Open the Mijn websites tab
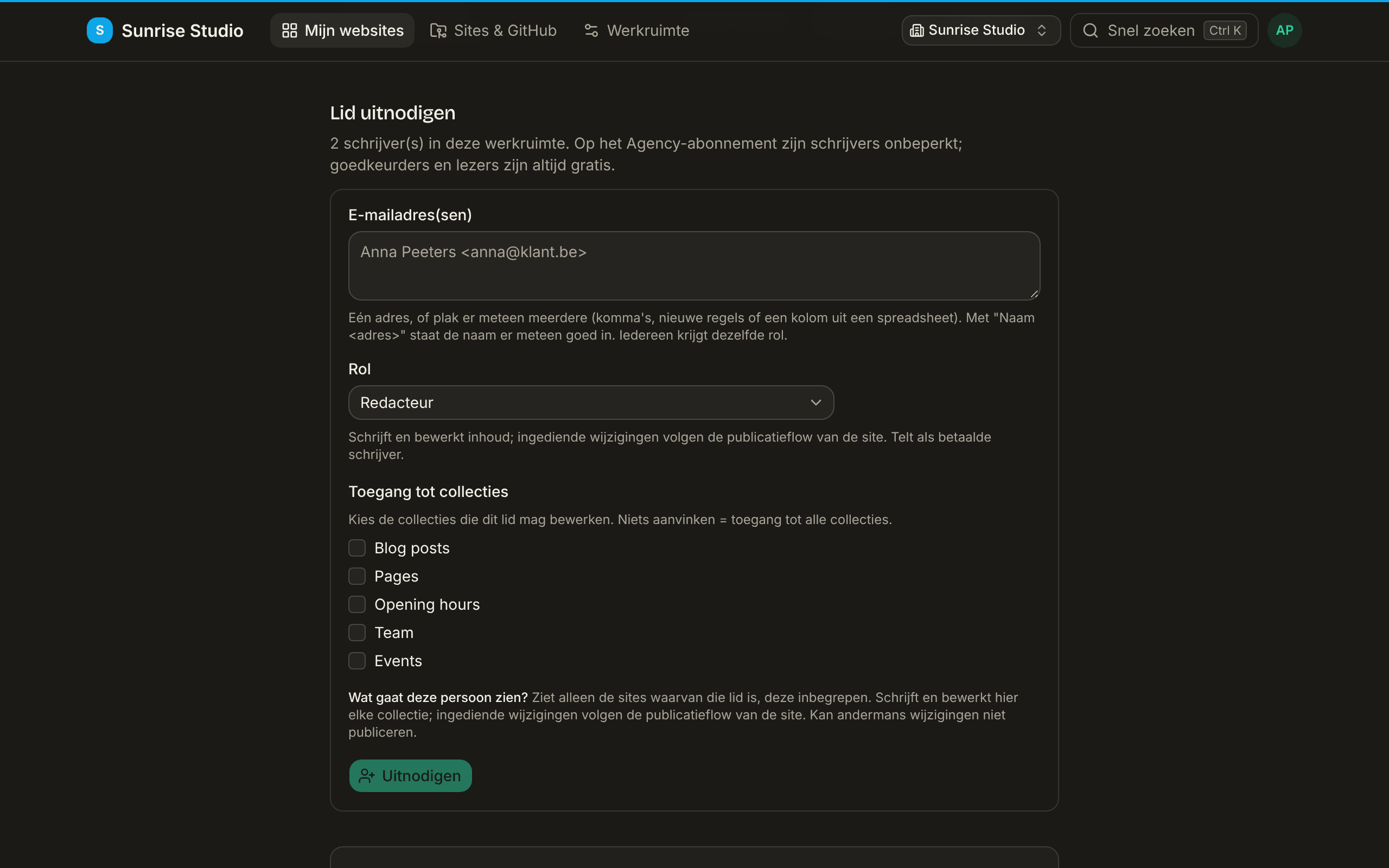This screenshot has height=868, width=1389. pos(342,30)
